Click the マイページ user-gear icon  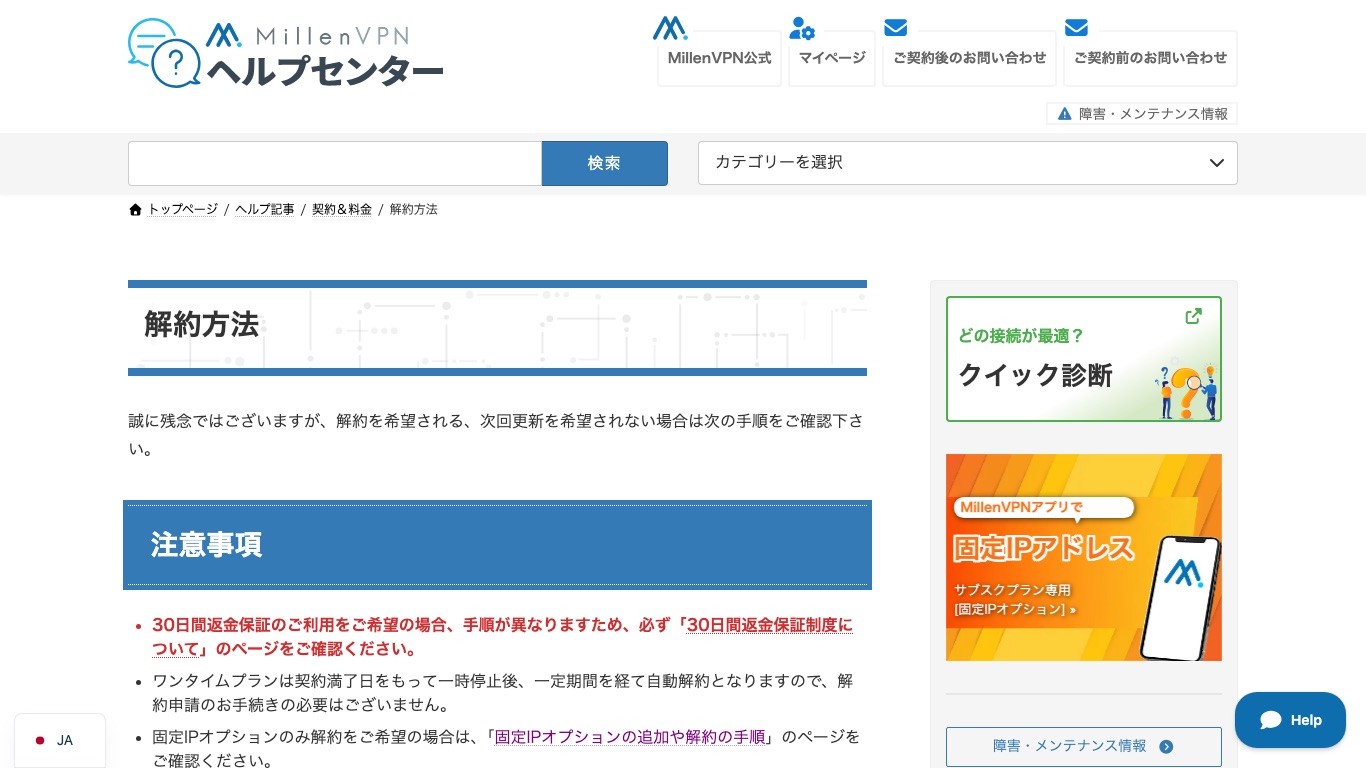[x=802, y=28]
